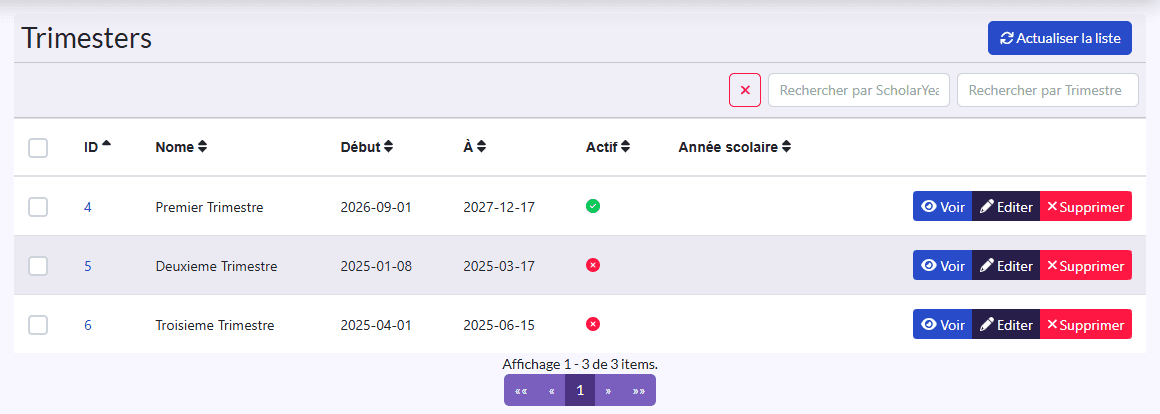Go to next page with single » button
The width and height of the screenshot is (1160, 414).
click(x=608, y=390)
